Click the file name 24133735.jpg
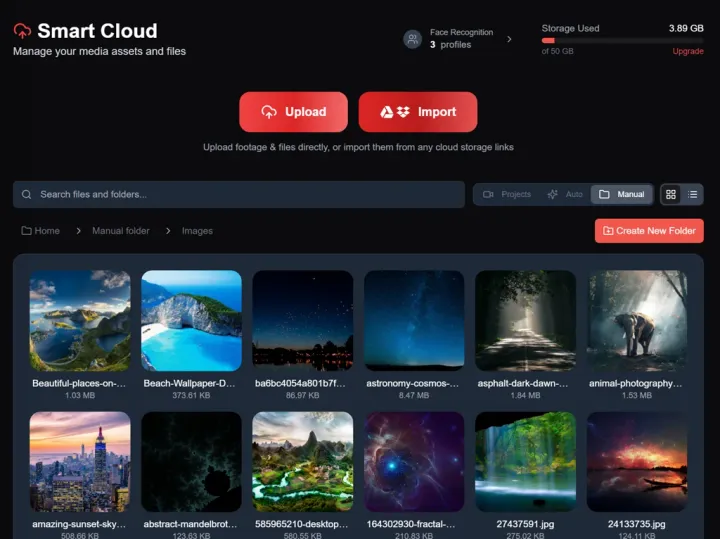The image size is (720, 539). [x=637, y=524]
